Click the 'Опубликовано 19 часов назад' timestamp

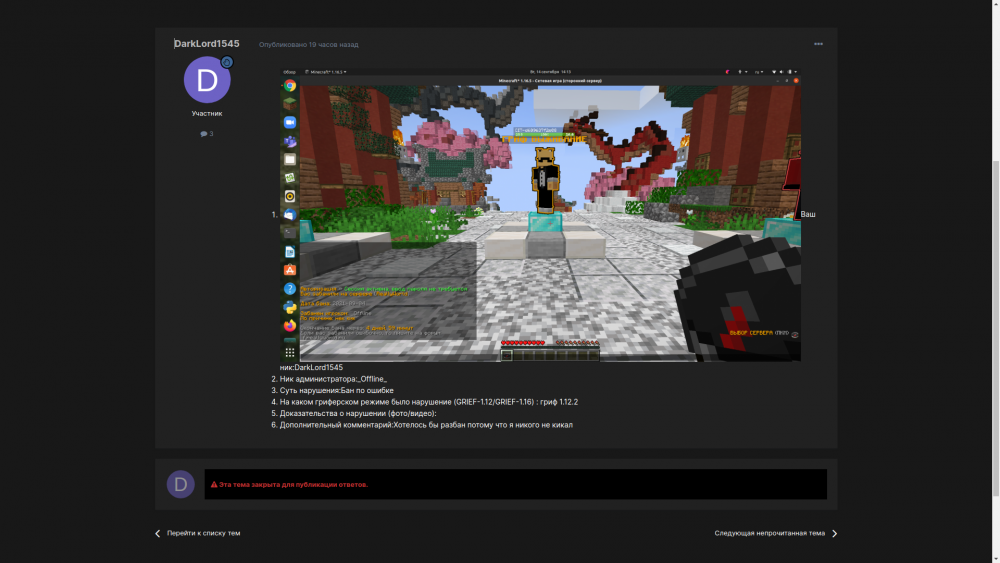309,45
